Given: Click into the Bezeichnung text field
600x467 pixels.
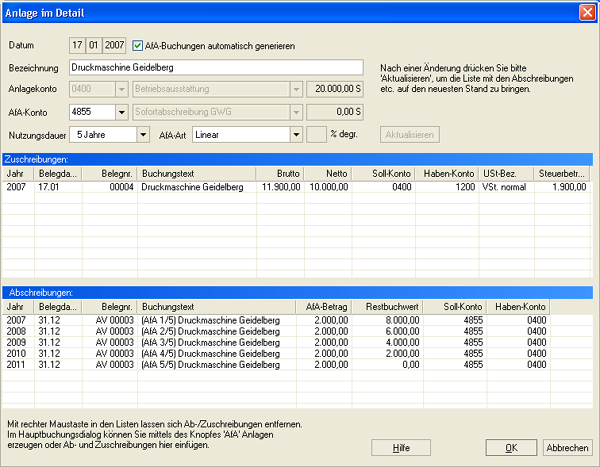Looking at the screenshot, I should [x=216, y=67].
